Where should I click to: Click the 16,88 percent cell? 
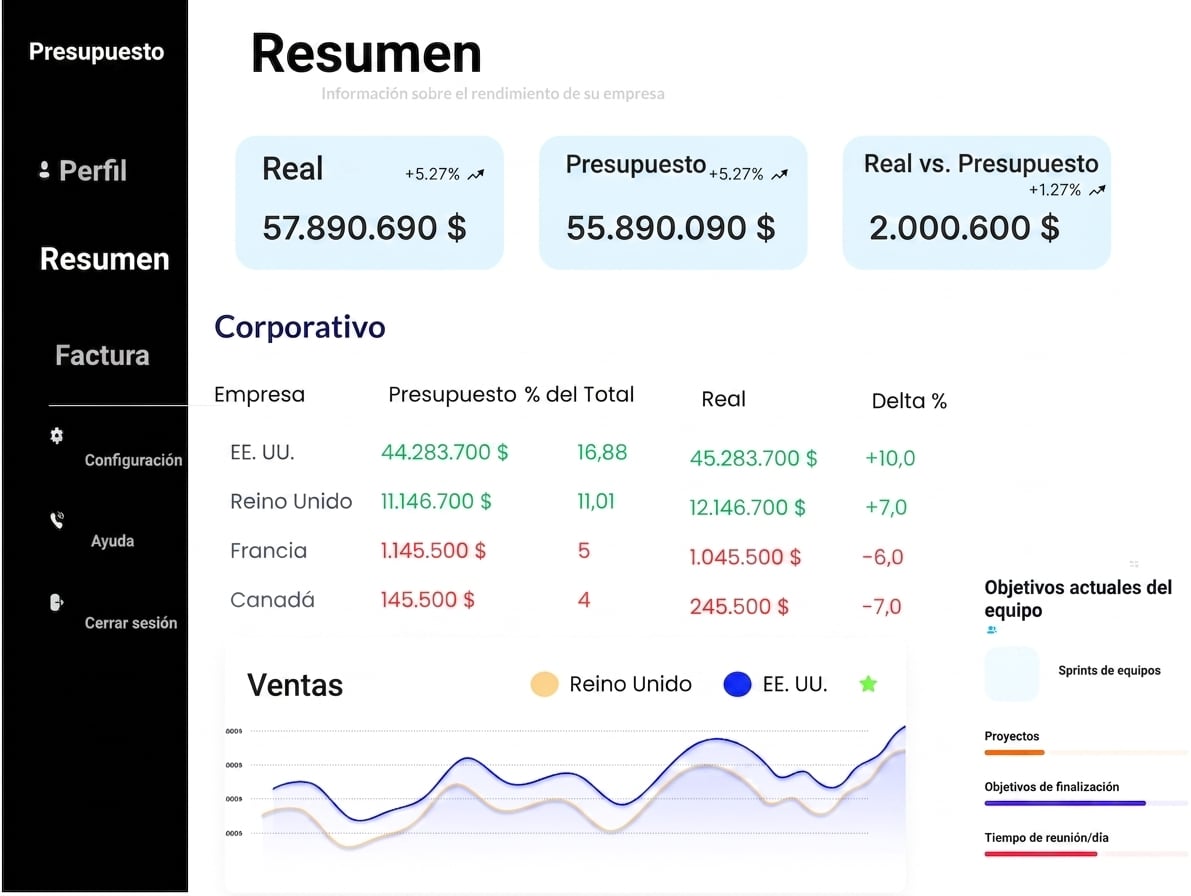pos(602,453)
